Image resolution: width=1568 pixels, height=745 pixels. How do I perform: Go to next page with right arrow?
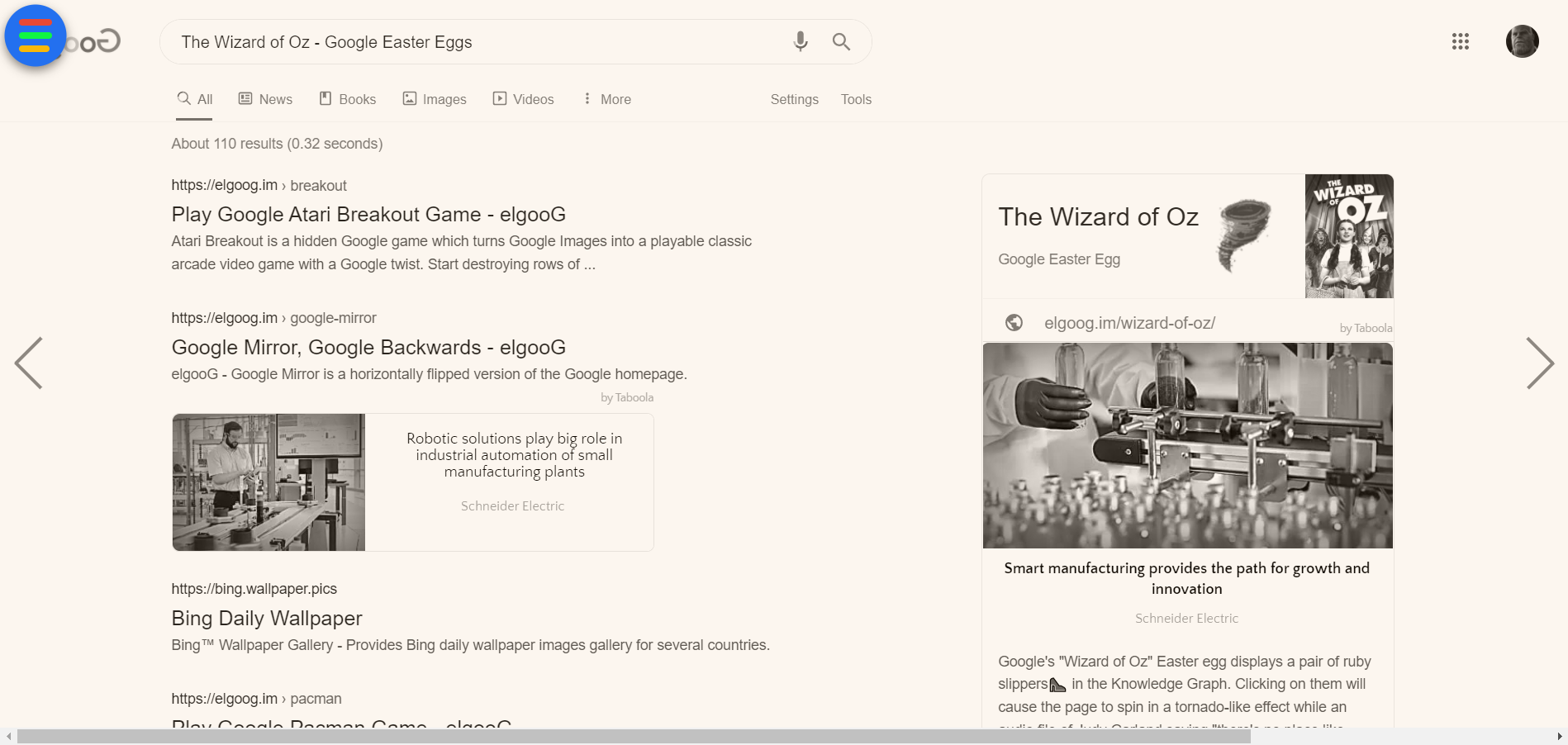[1539, 363]
